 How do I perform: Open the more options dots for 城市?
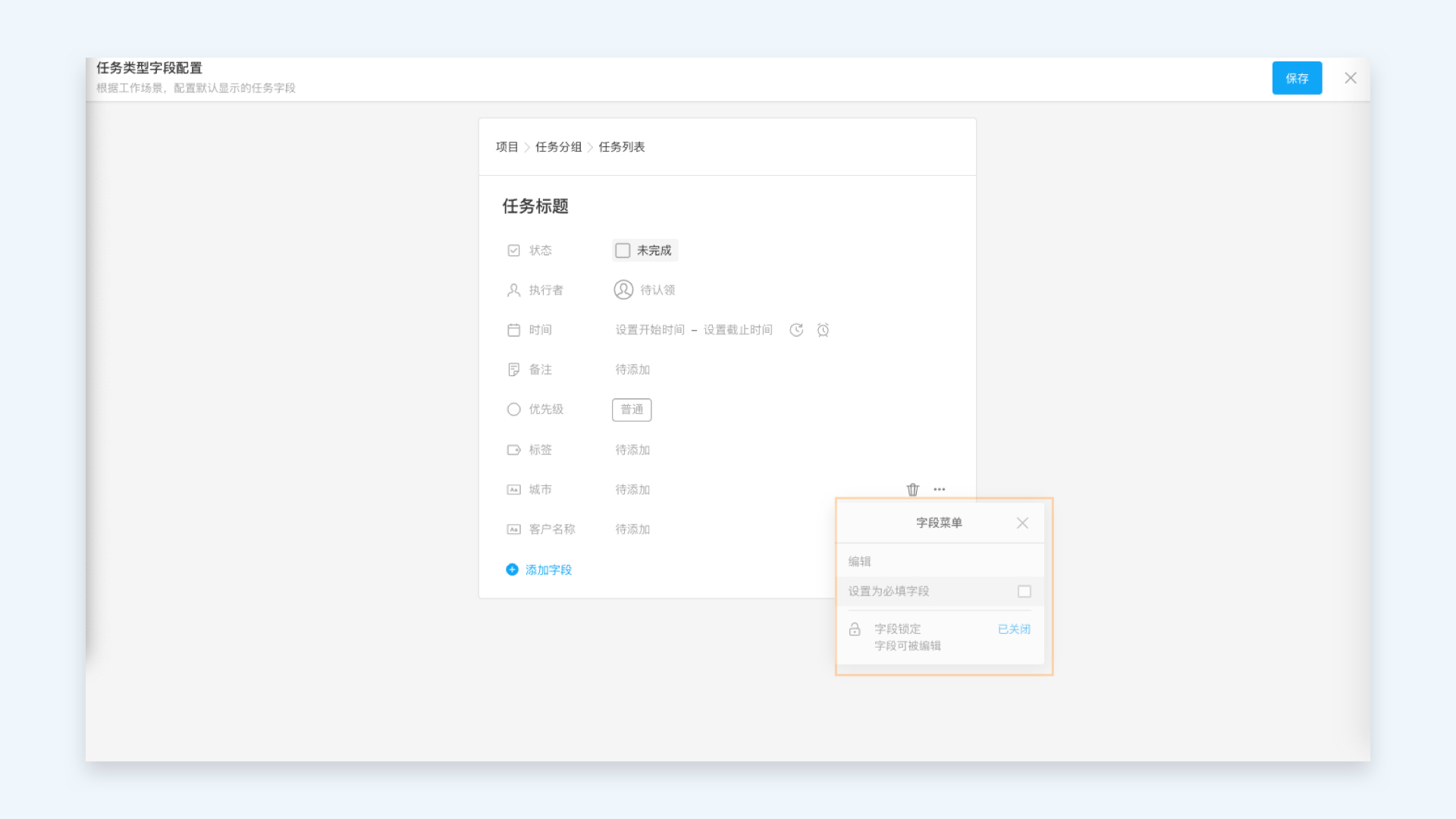939,490
